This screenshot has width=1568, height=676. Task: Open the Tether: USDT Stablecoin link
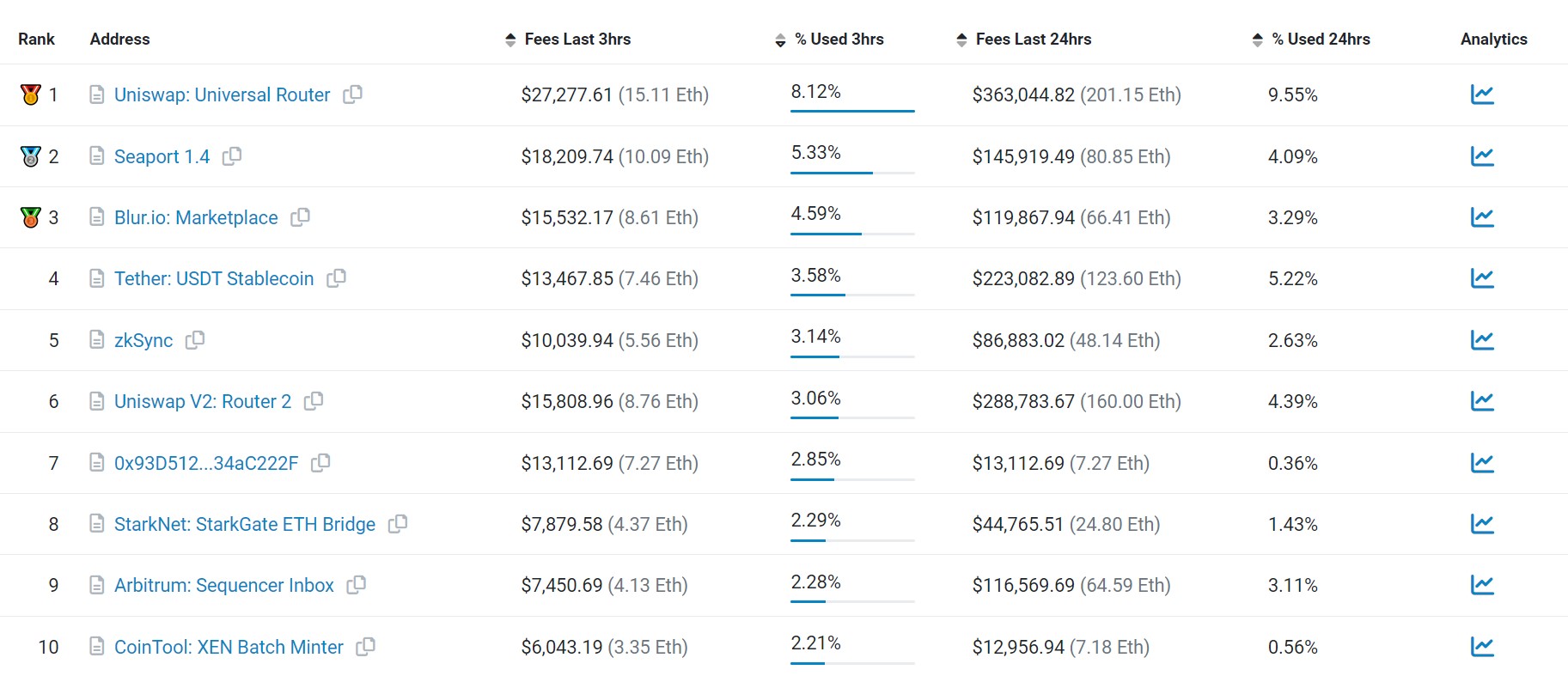[x=214, y=278]
